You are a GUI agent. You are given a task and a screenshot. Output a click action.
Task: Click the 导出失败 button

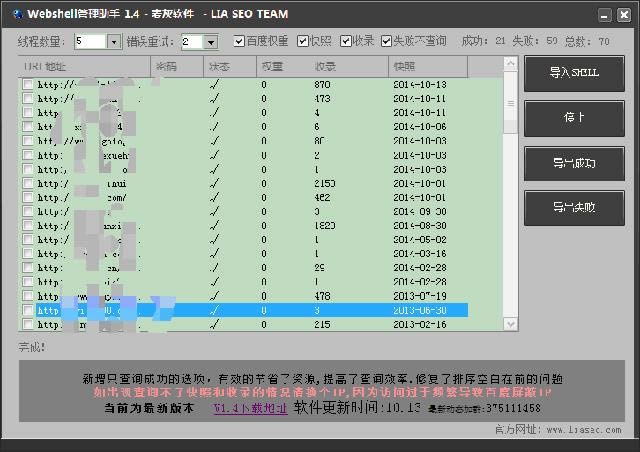click(574, 207)
